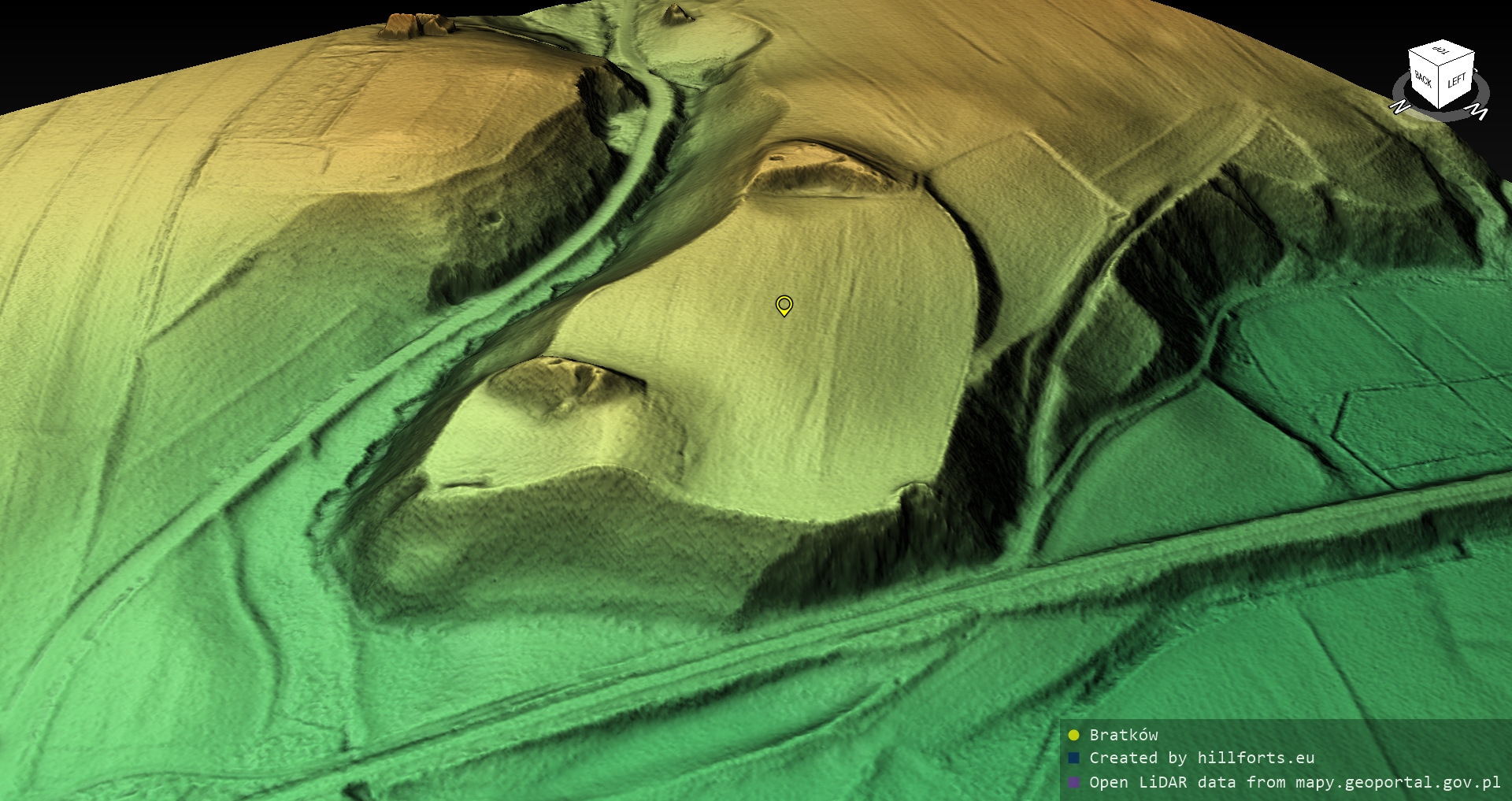Click cube corner where TOP, BACK, LEFT meet
The height and width of the screenshot is (801, 1512).
[x=1440, y=68]
